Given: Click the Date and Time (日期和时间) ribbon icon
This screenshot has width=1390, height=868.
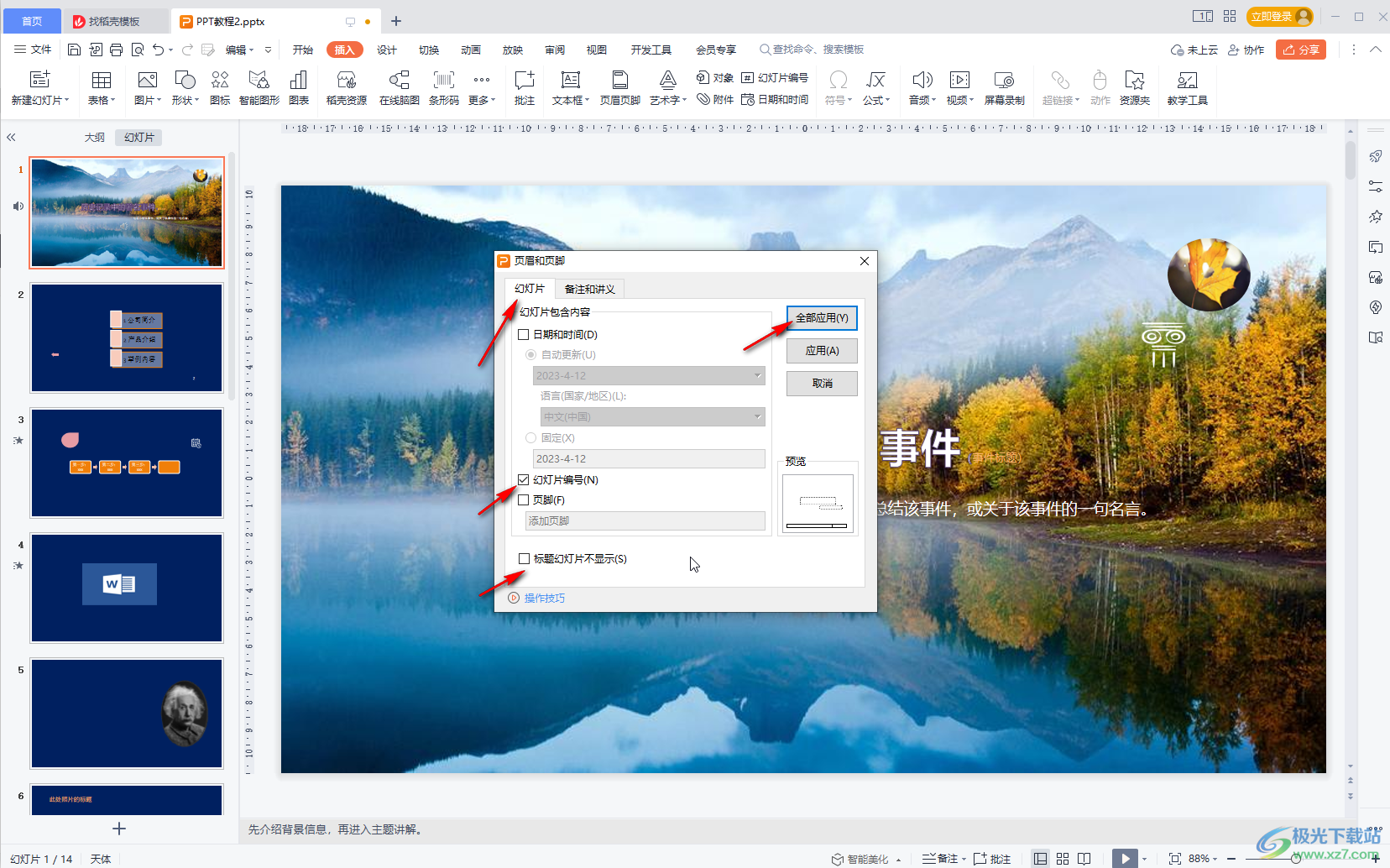Looking at the screenshot, I should 775,99.
